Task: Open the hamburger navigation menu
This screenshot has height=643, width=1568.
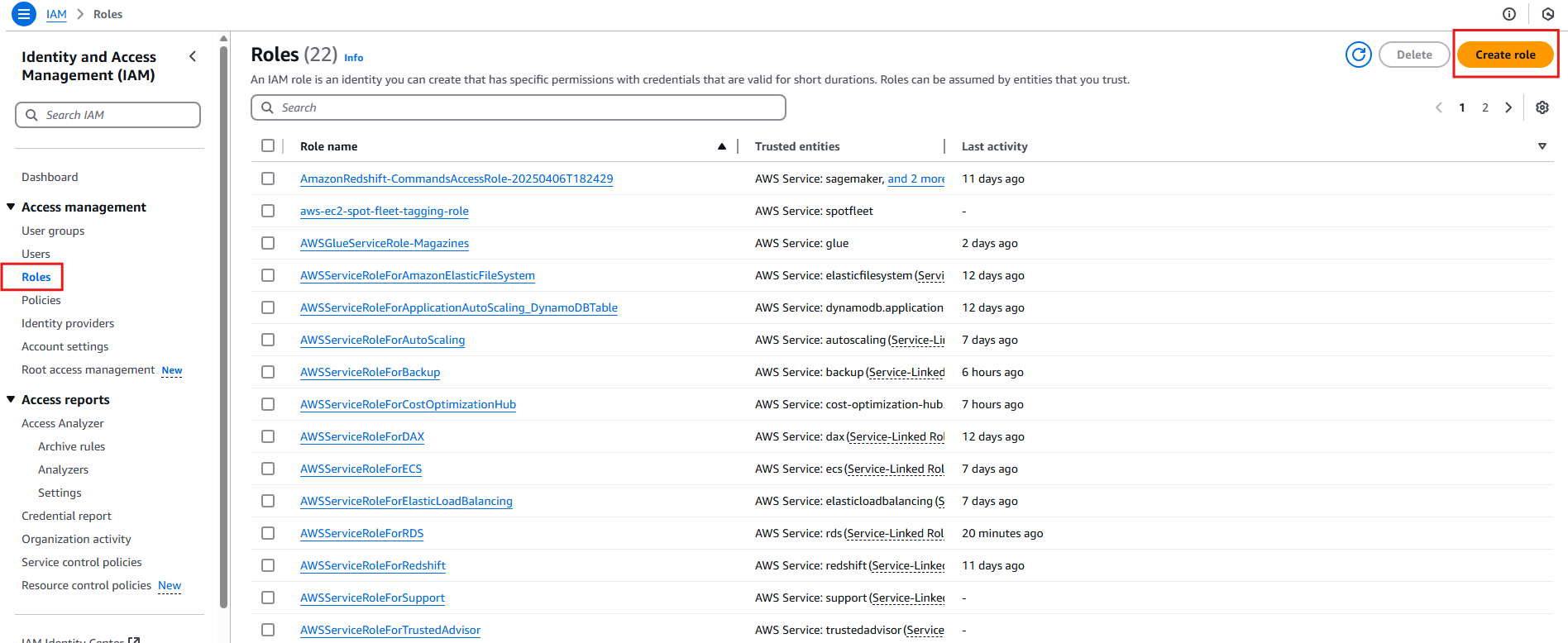Action: 23,14
